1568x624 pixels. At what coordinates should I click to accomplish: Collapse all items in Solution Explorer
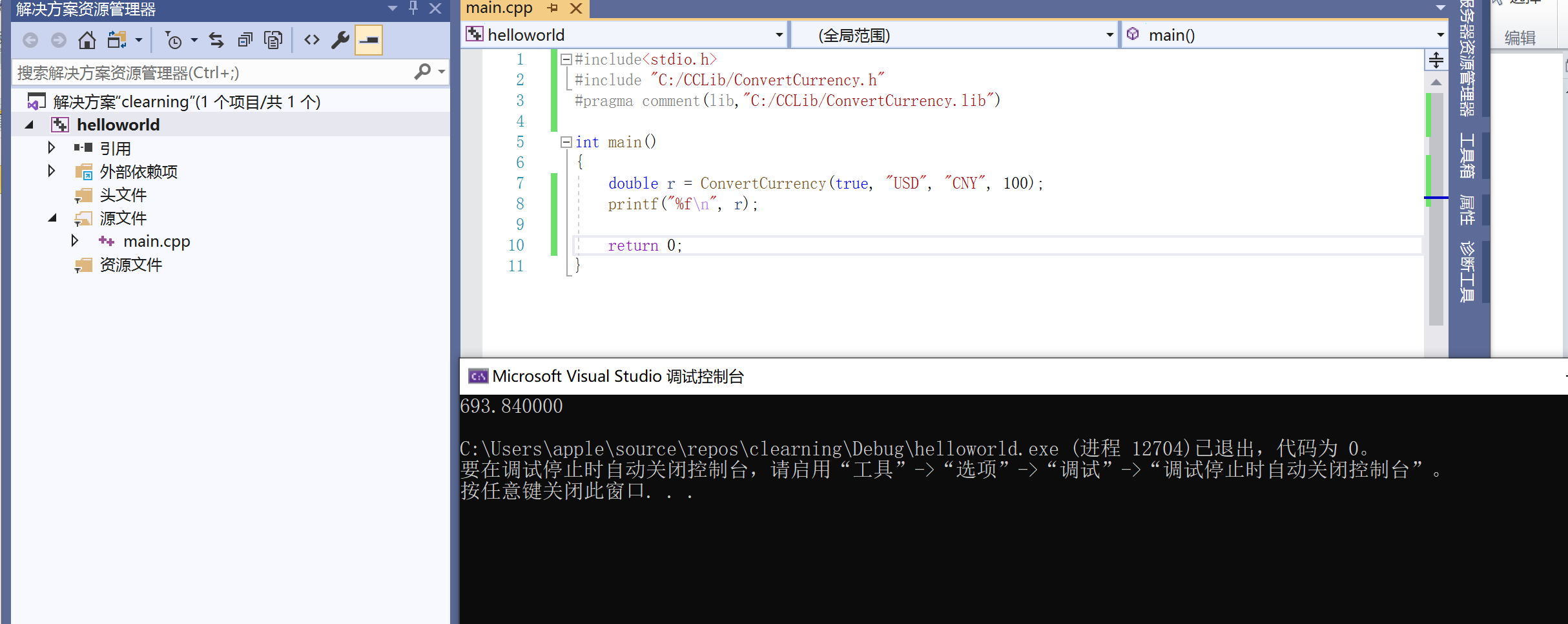point(245,39)
